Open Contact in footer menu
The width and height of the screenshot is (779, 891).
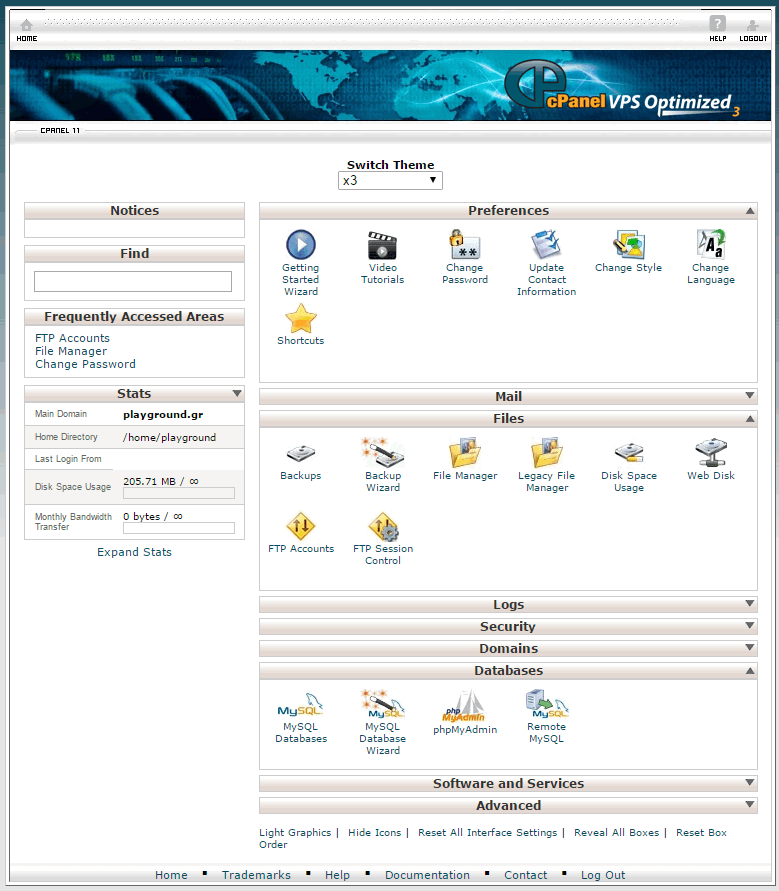click(x=526, y=875)
